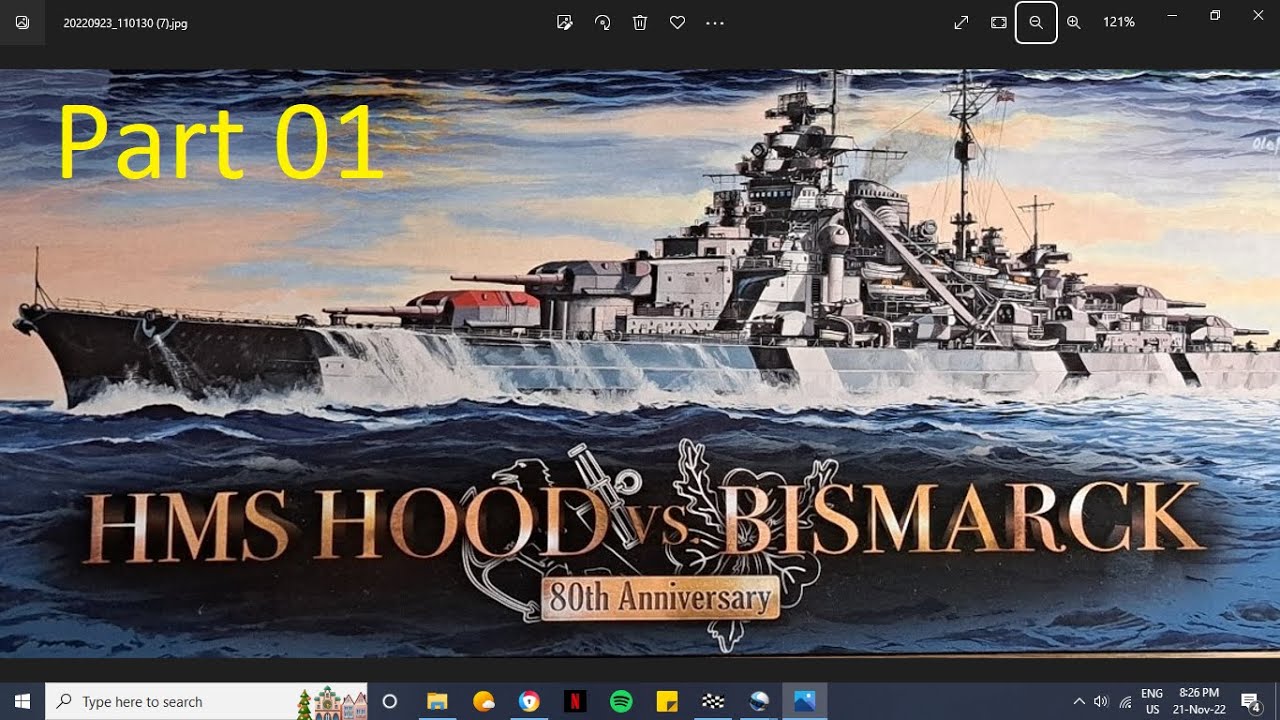Image resolution: width=1280 pixels, height=720 pixels.
Task: Click the displayed battleship photo
Action: (x=640, y=363)
